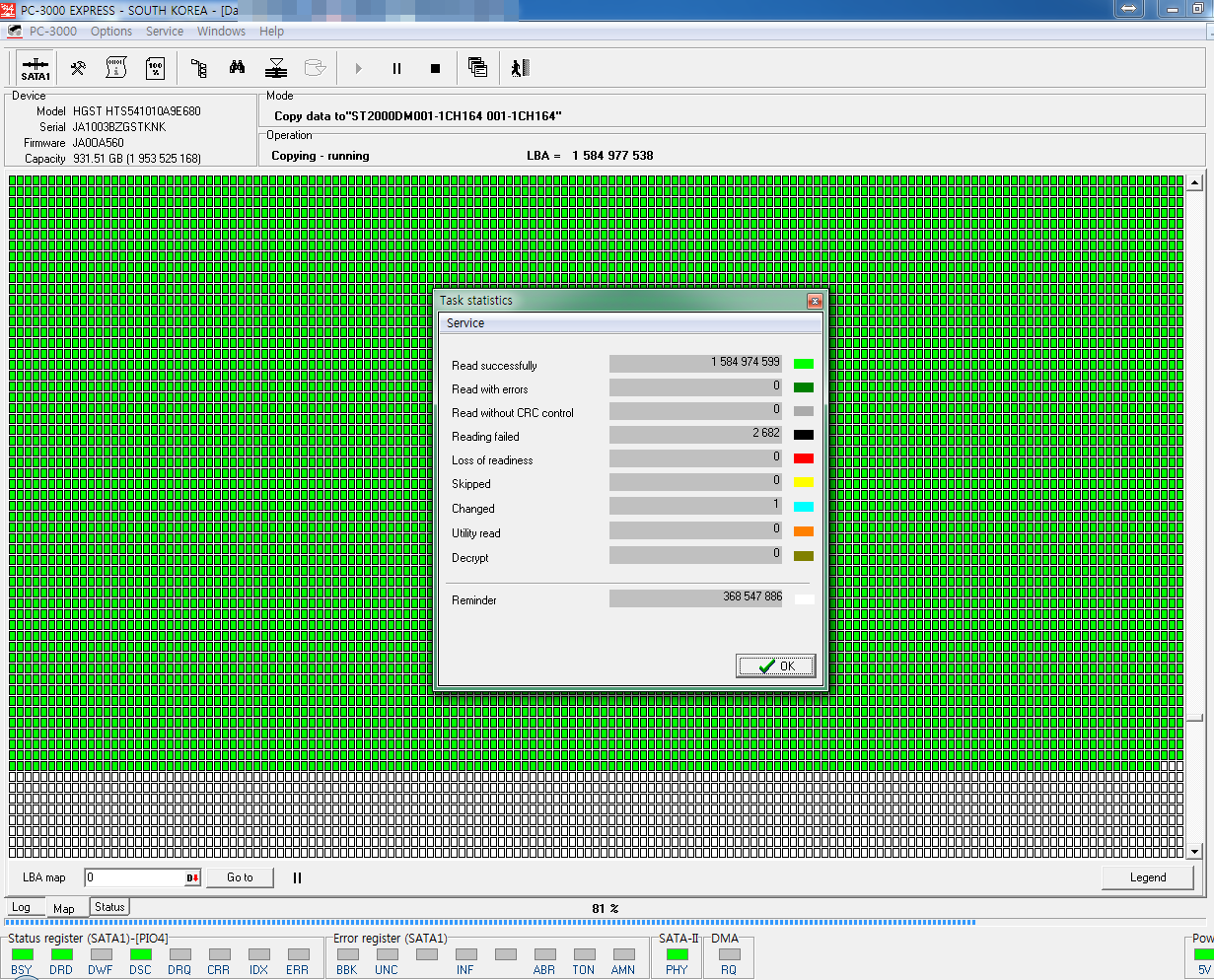1214x980 pixels.
Task: Click the BBK error indicator
Action: pyautogui.click(x=347, y=954)
